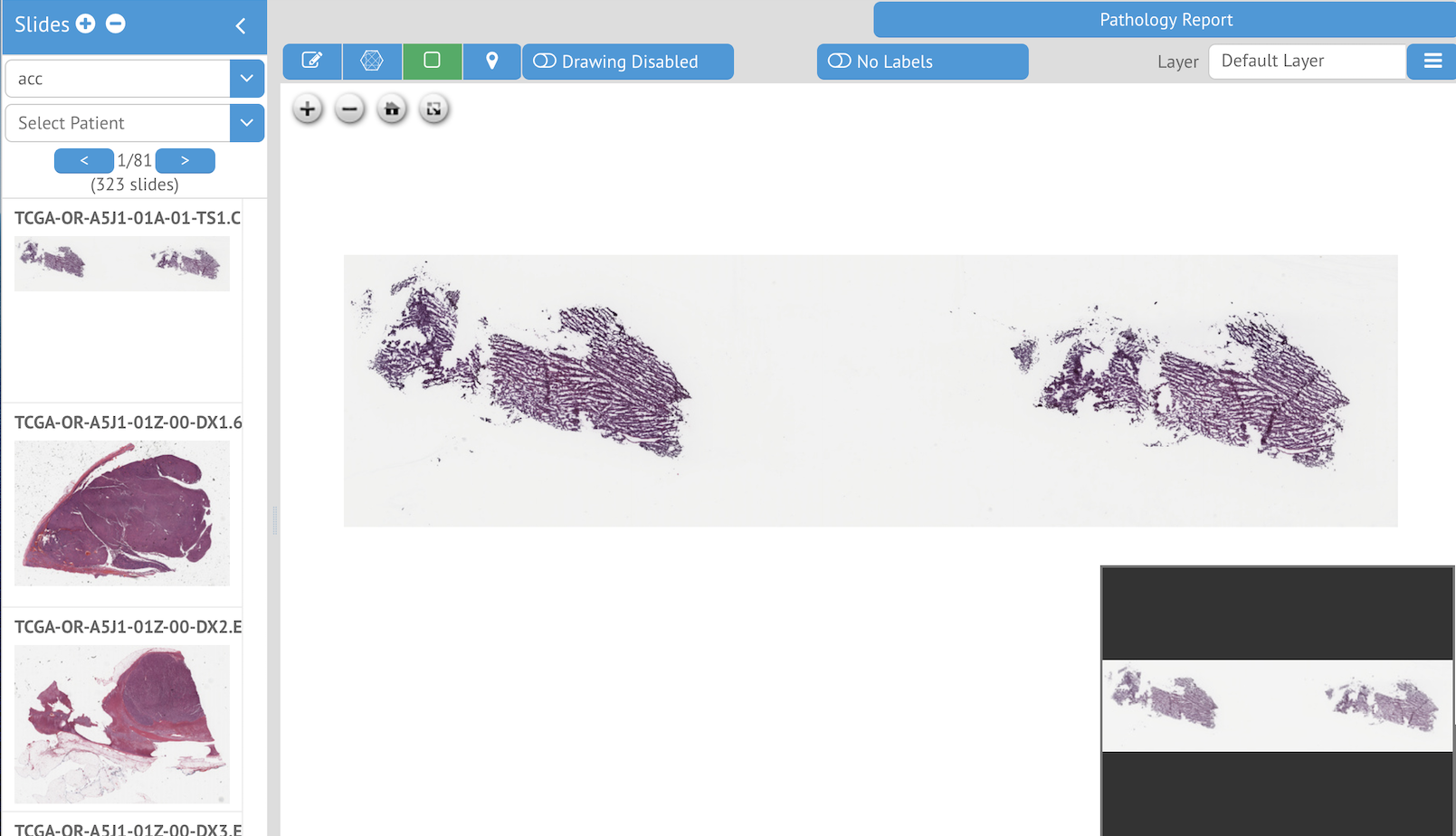This screenshot has height=836, width=1456.
Task: Open the Pathology Report tab
Action: [x=1165, y=20]
